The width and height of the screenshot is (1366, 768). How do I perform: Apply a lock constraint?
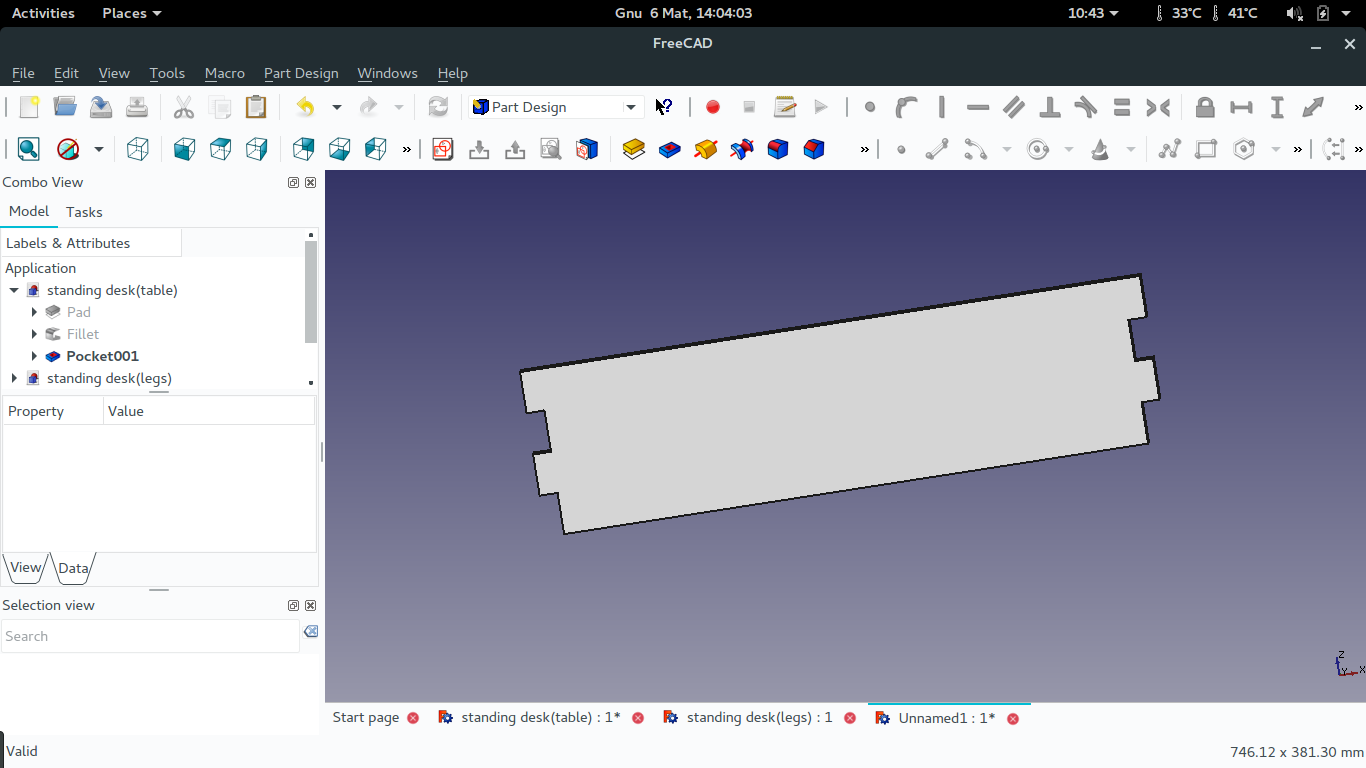point(1204,107)
